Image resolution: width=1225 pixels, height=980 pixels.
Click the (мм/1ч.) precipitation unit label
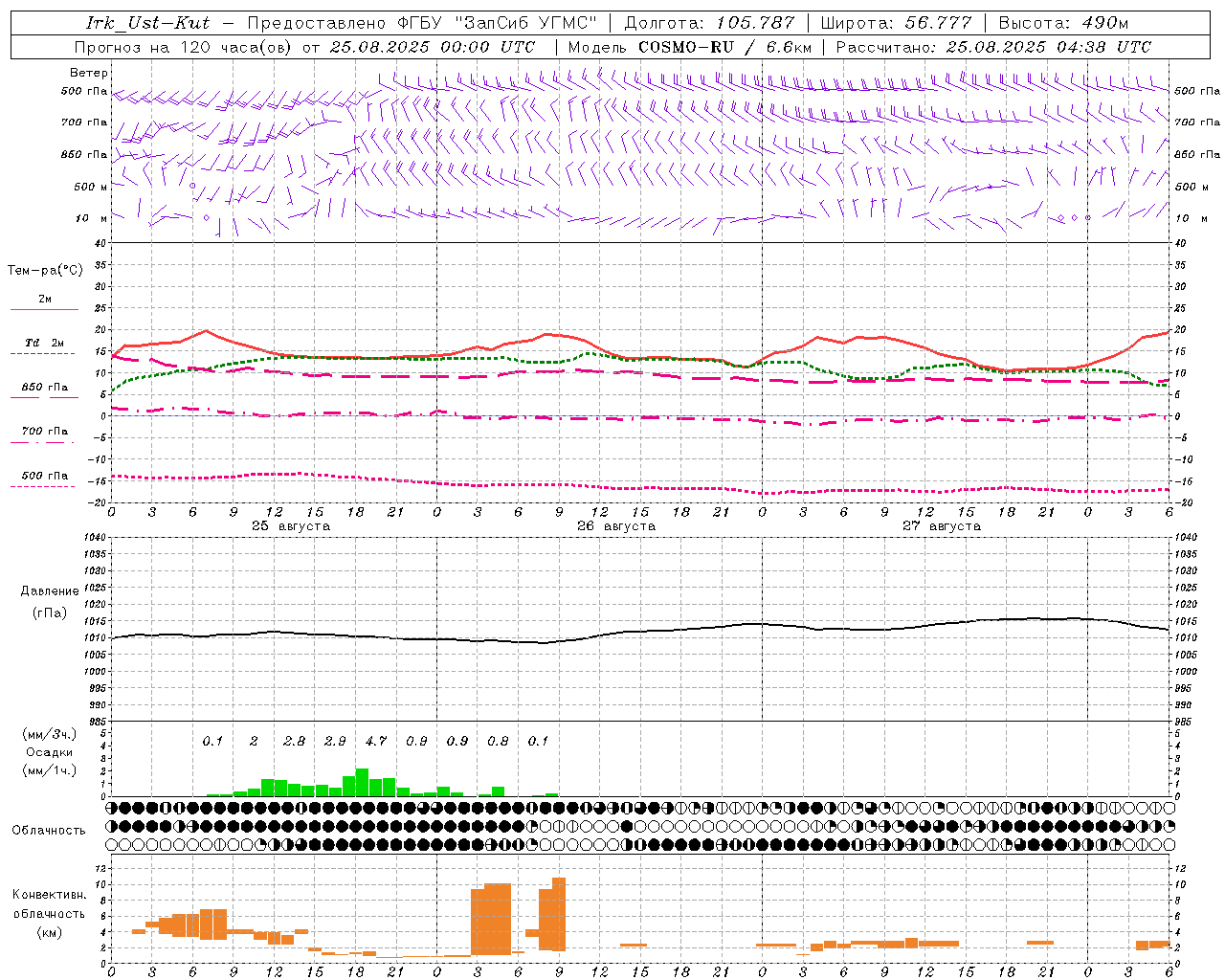pos(50,770)
